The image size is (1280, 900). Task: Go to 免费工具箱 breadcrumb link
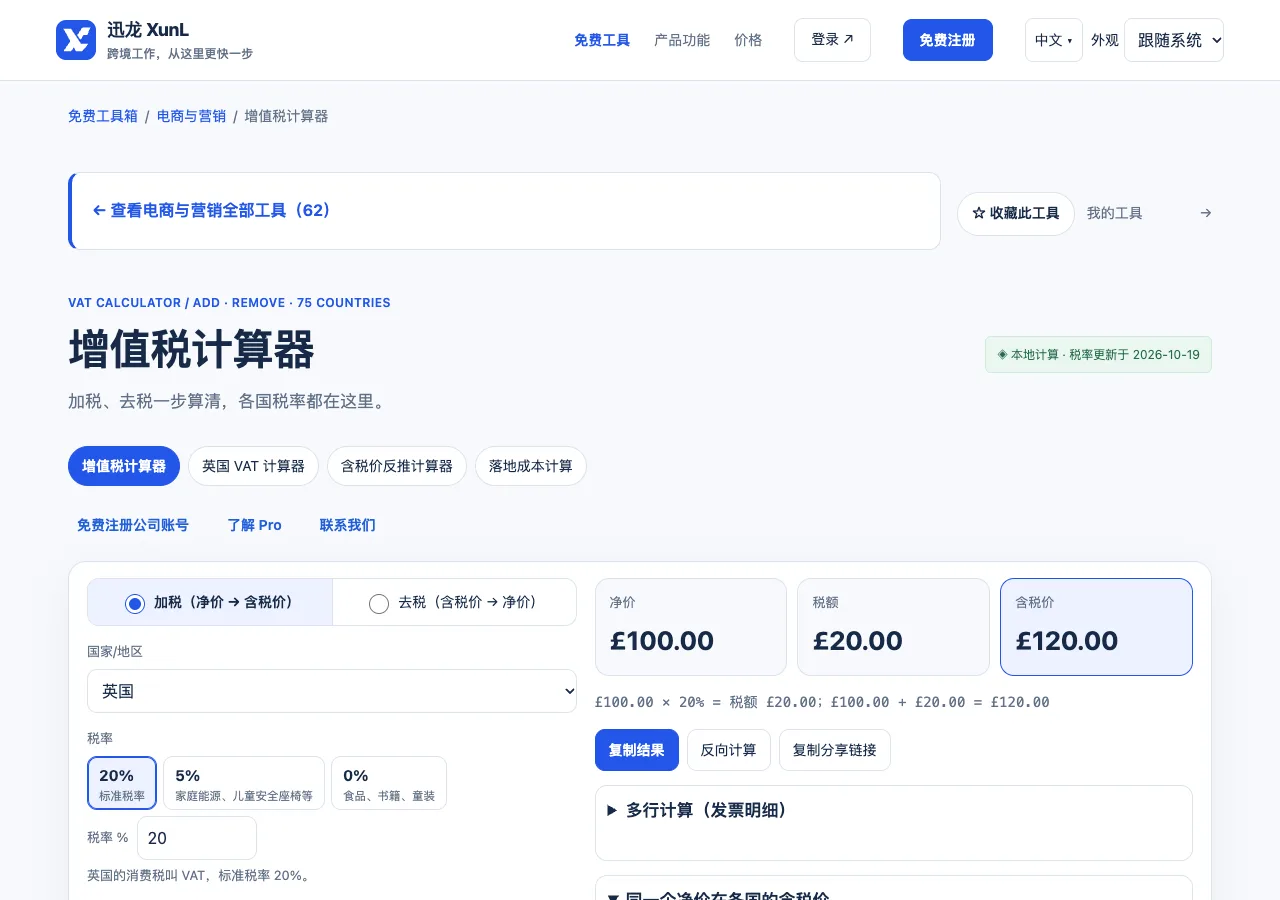pyautogui.click(x=103, y=116)
